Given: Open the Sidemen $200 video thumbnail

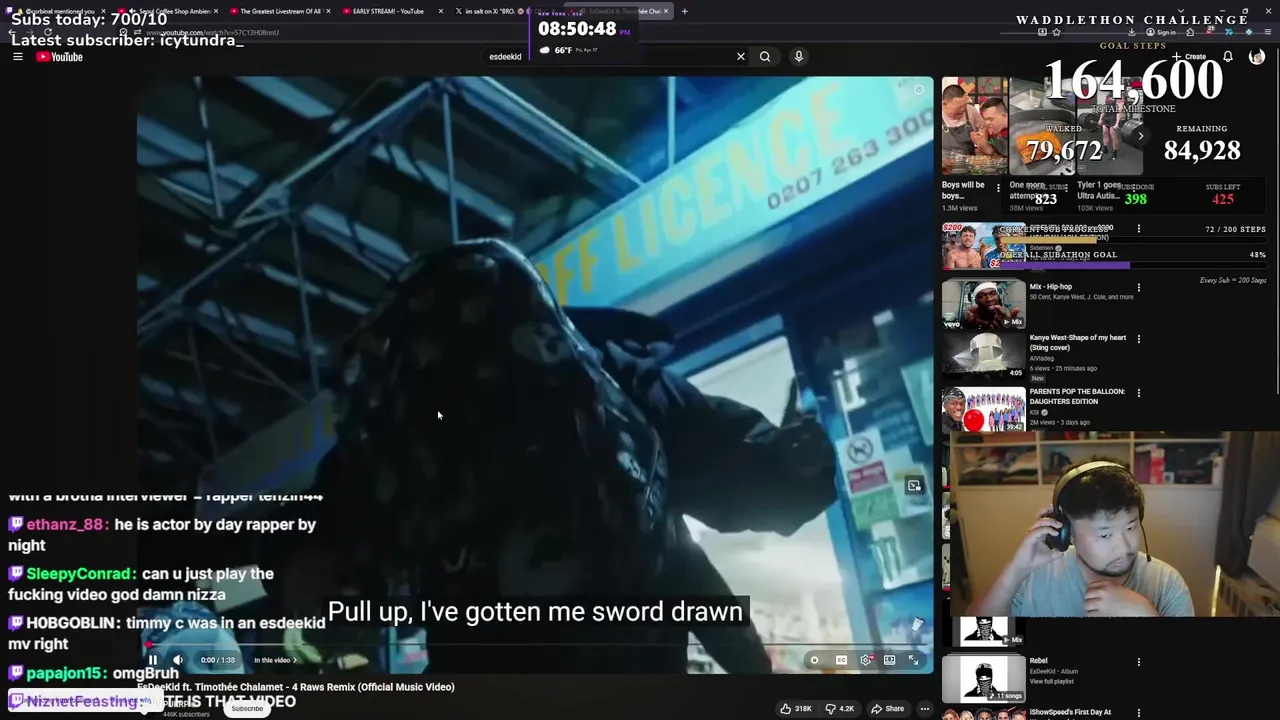Looking at the screenshot, I should point(984,246).
